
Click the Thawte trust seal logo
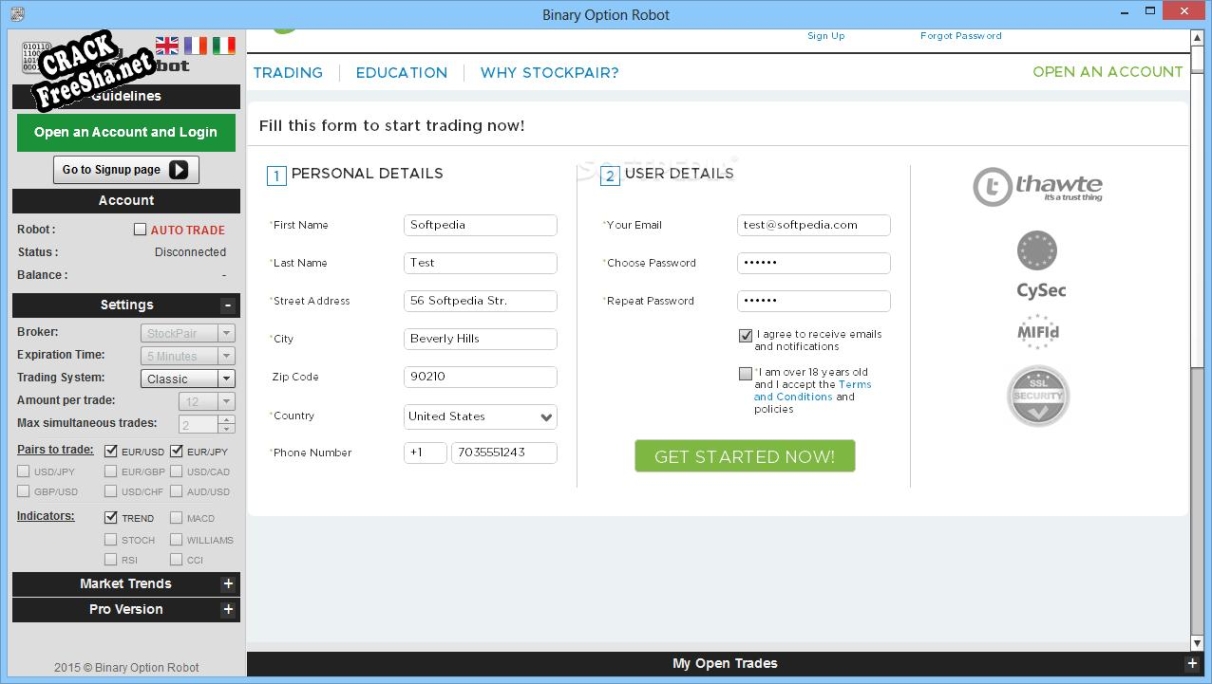click(x=1037, y=187)
